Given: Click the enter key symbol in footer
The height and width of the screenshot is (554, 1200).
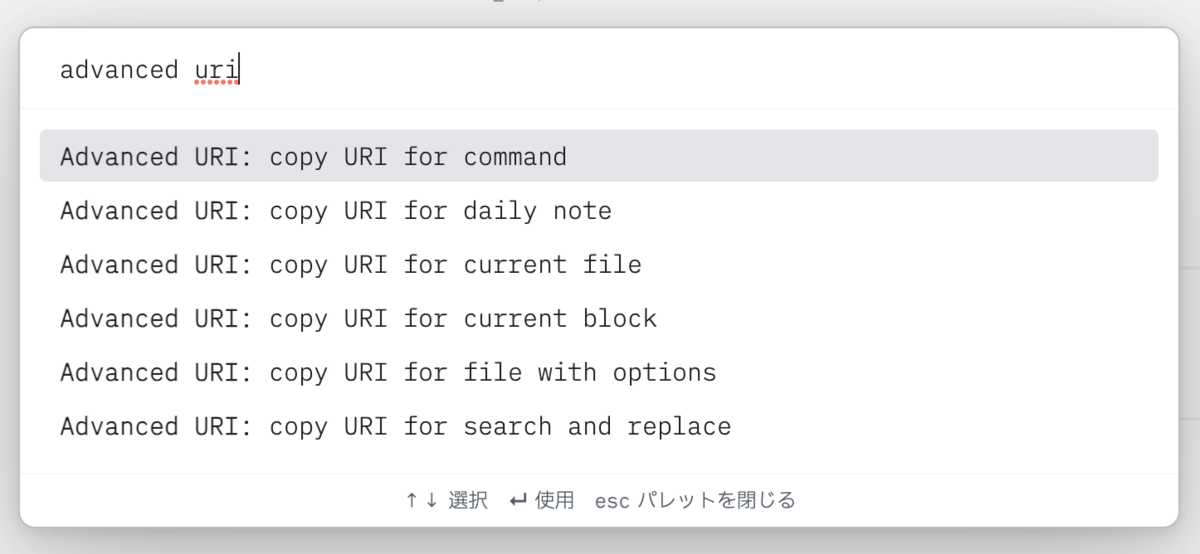Looking at the screenshot, I should pyautogui.click(x=518, y=500).
